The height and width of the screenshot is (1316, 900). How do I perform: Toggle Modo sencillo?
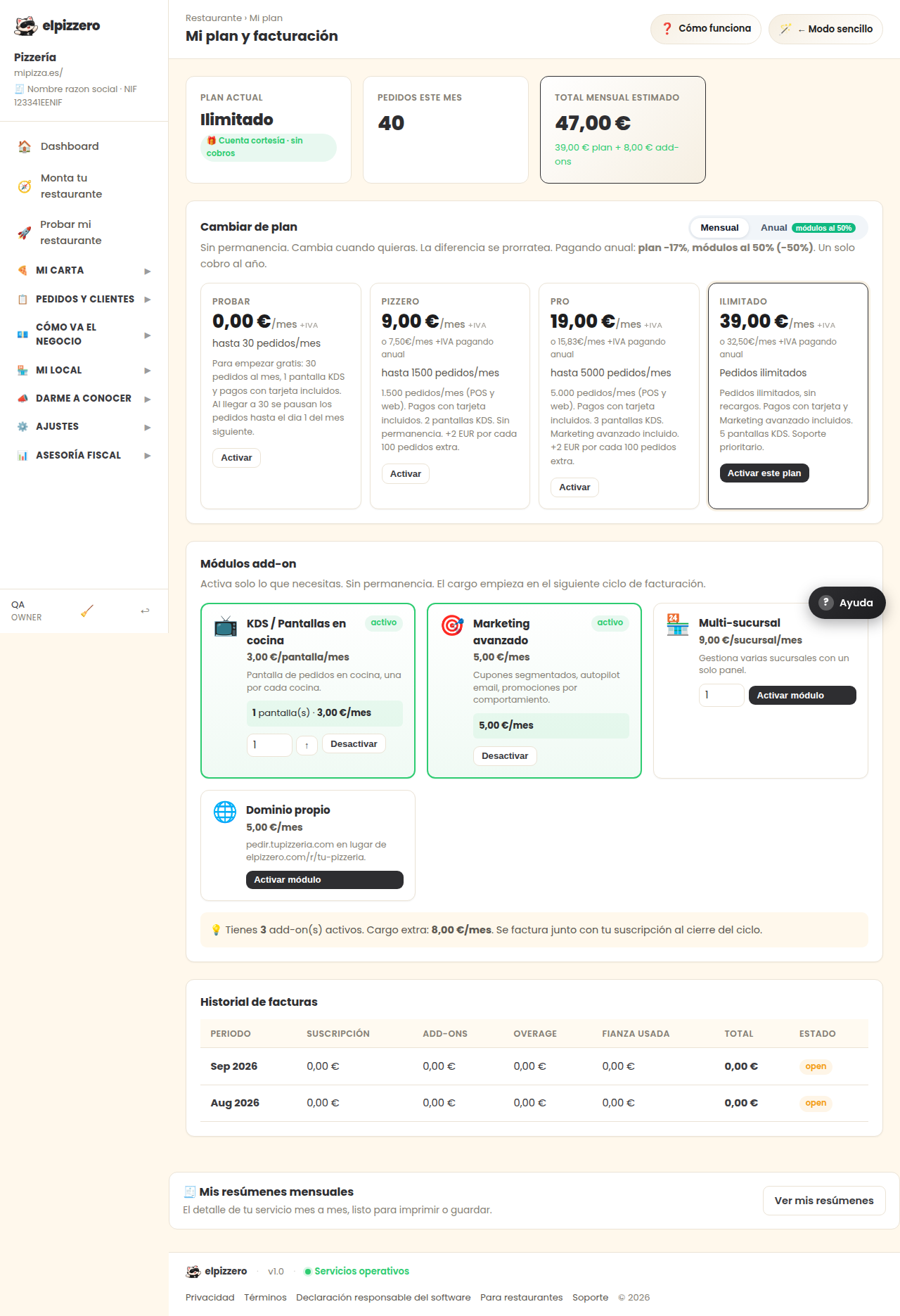click(x=825, y=29)
